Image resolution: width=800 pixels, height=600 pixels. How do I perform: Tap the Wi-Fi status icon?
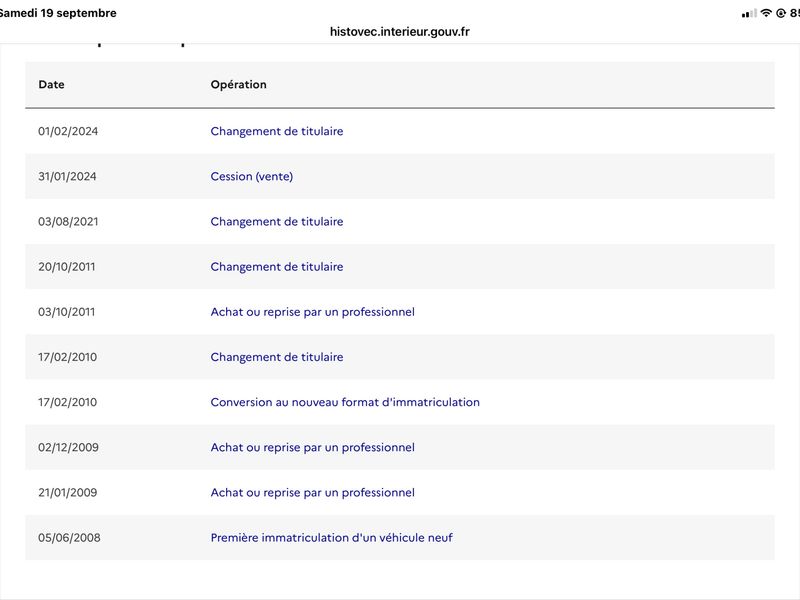click(x=766, y=13)
